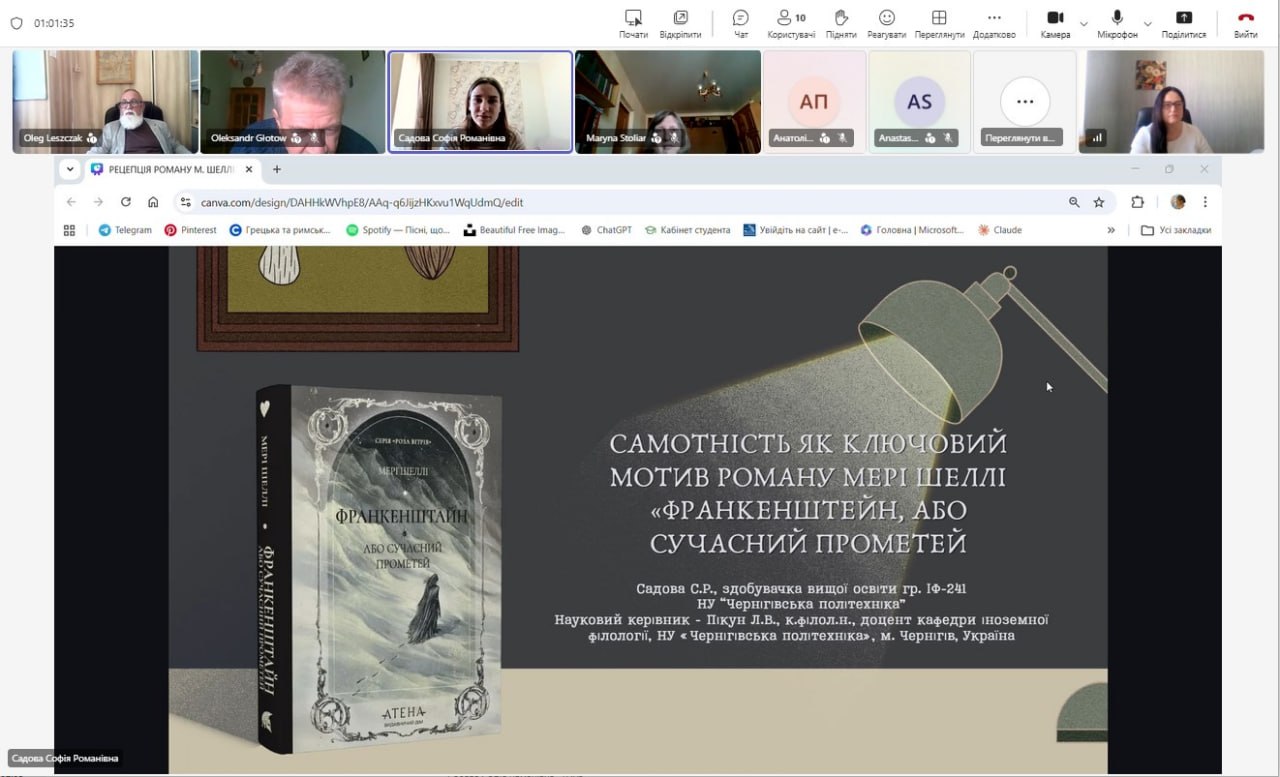This screenshot has width=1280, height=777.
Task: Select Maryna Stoliar's video tile
Action: [x=668, y=102]
